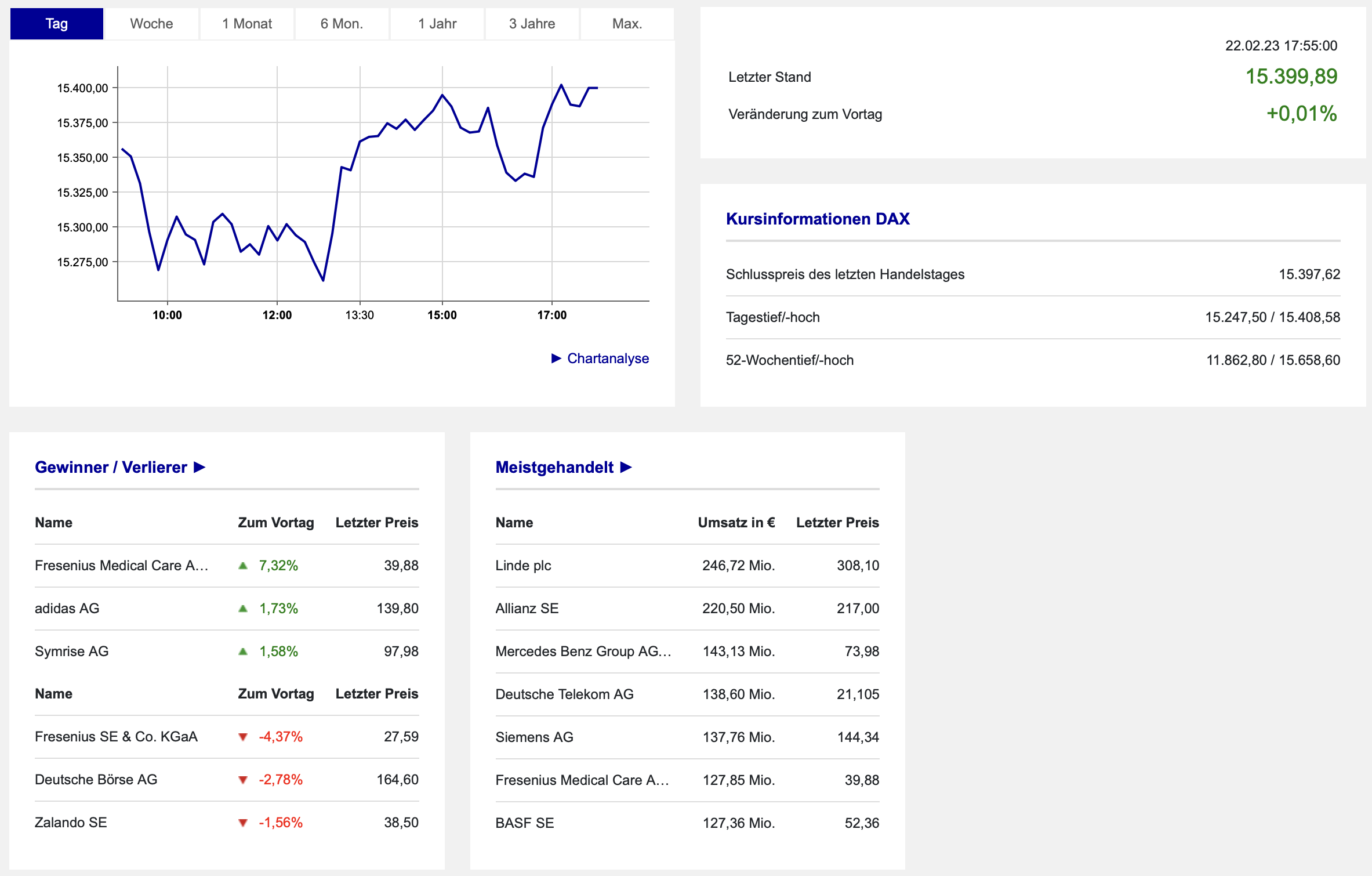Click green up arrow next to adidas AG
The width and height of the screenshot is (1372, 876).
pyautogui.click(x=243, y=609)
